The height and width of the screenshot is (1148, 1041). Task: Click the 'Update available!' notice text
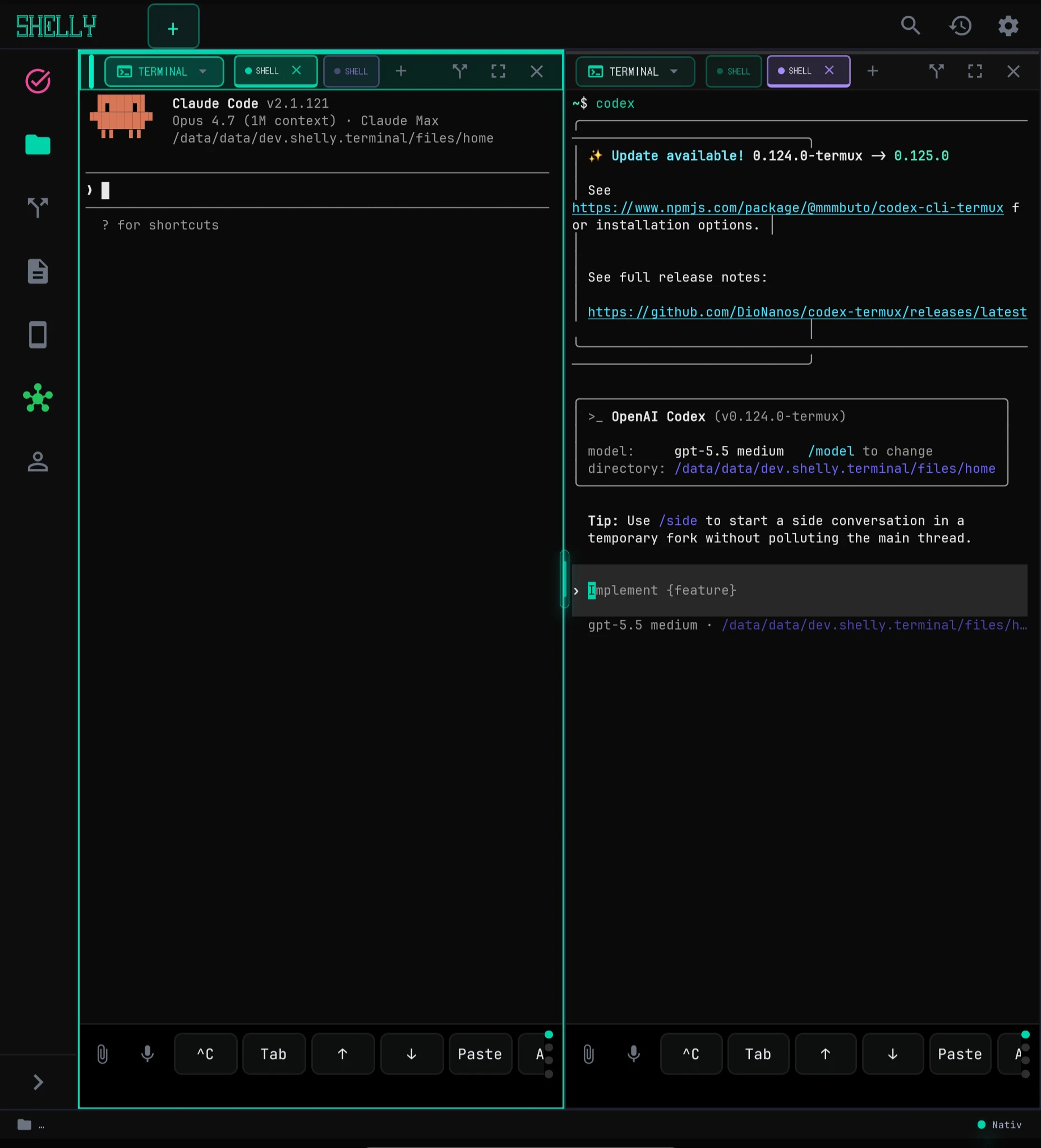(678, 155)
